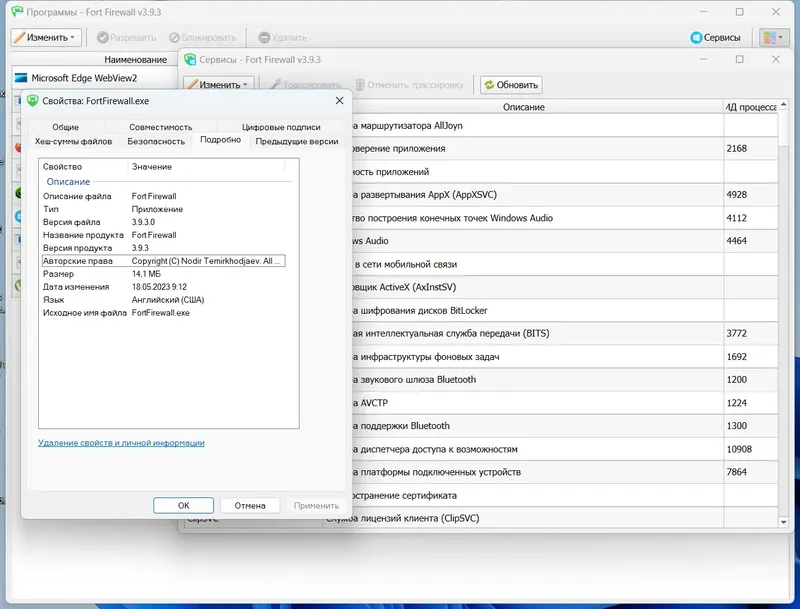The height and width of the screenshot is (609, 800).
Task: Switch to Предыдущие версии tab
Action: pyautogui.click(x=297, y=141)
